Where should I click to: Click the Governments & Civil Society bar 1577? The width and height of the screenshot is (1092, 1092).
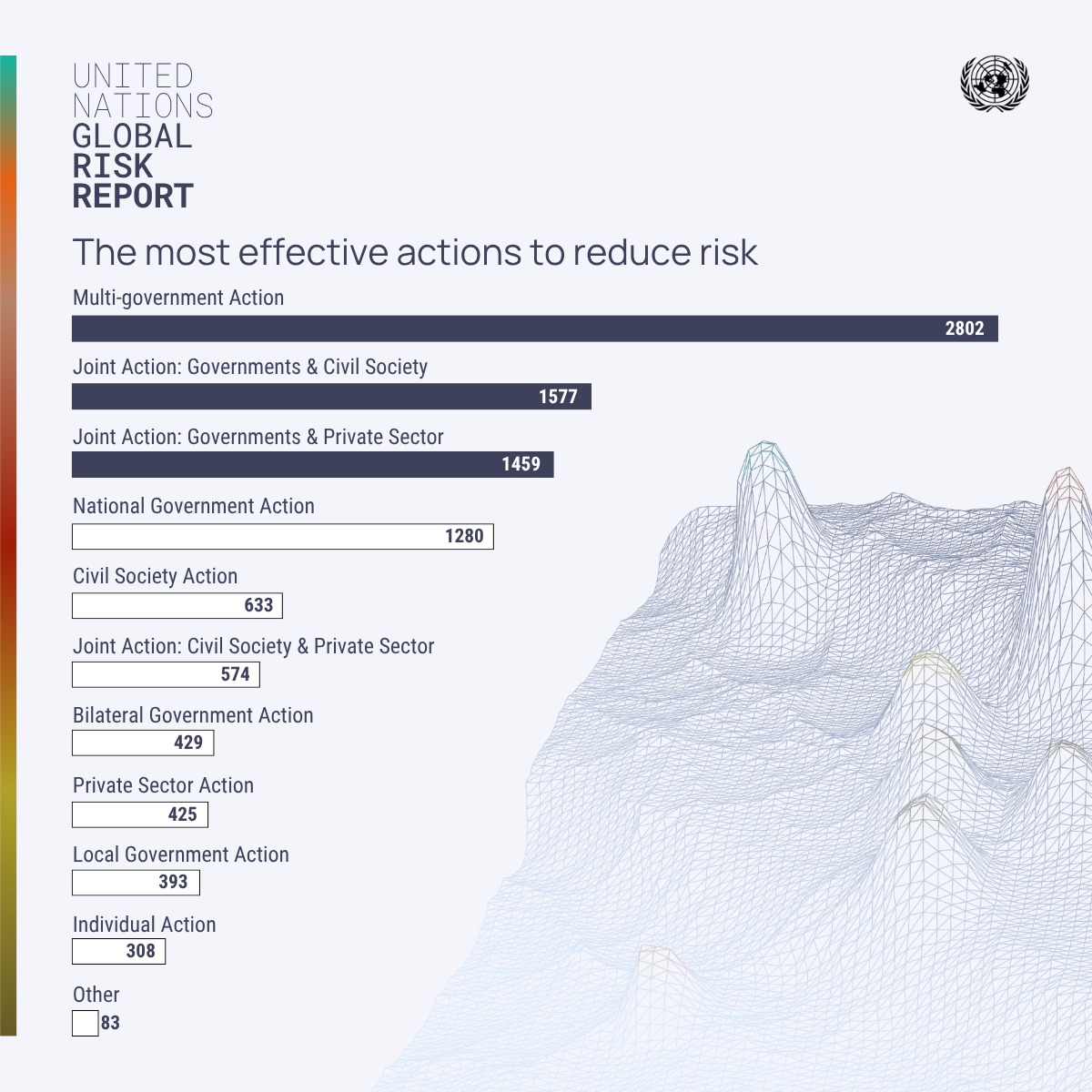pyautogui.click(x=331, y=396)
